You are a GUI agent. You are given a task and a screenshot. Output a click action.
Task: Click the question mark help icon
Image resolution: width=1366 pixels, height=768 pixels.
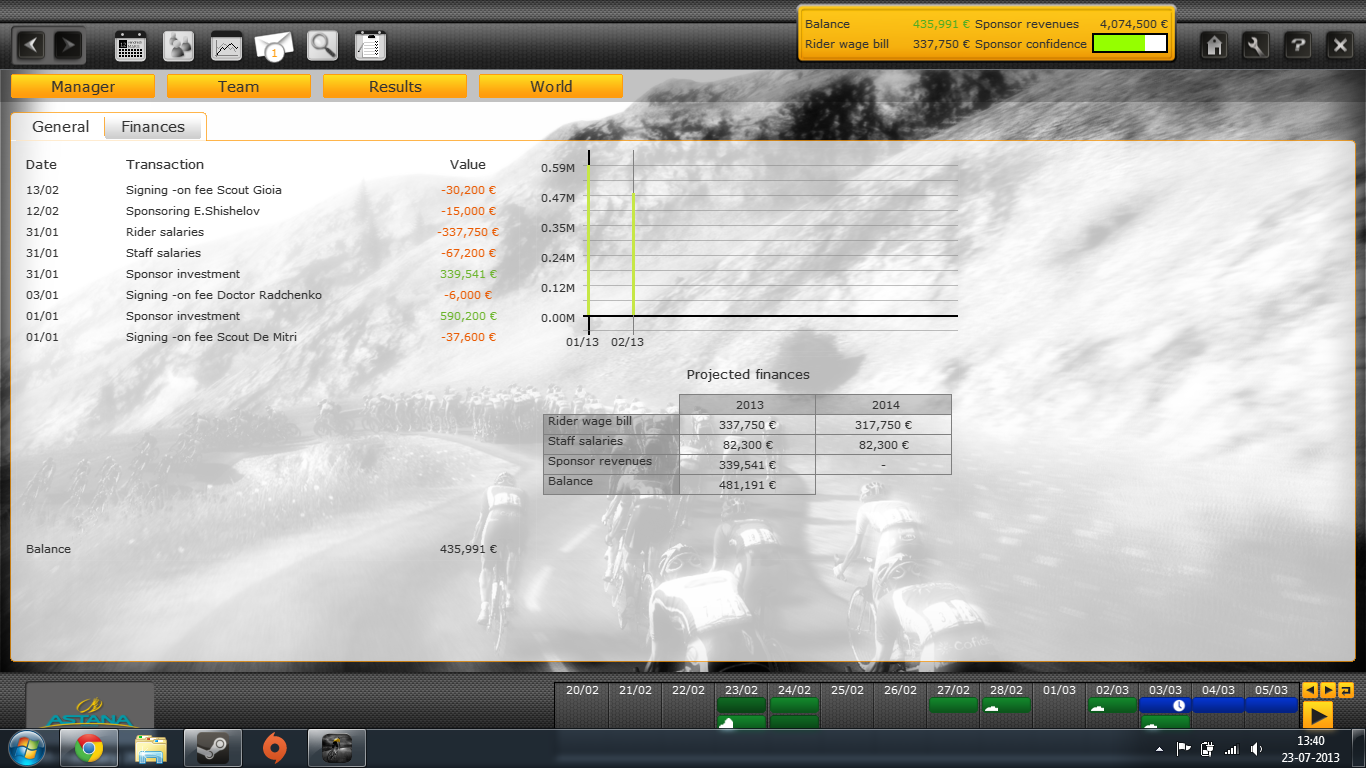tap(1298, 45)
